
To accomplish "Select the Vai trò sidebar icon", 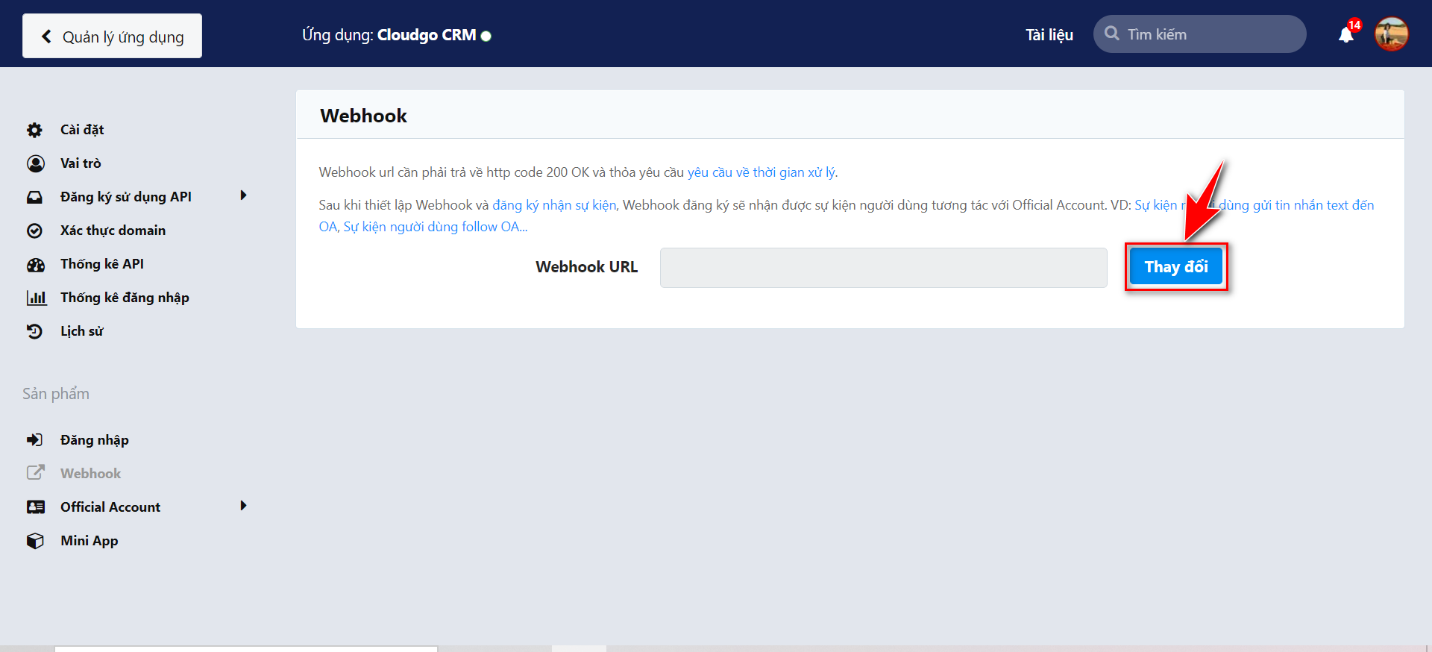I will tap(34, 163).
